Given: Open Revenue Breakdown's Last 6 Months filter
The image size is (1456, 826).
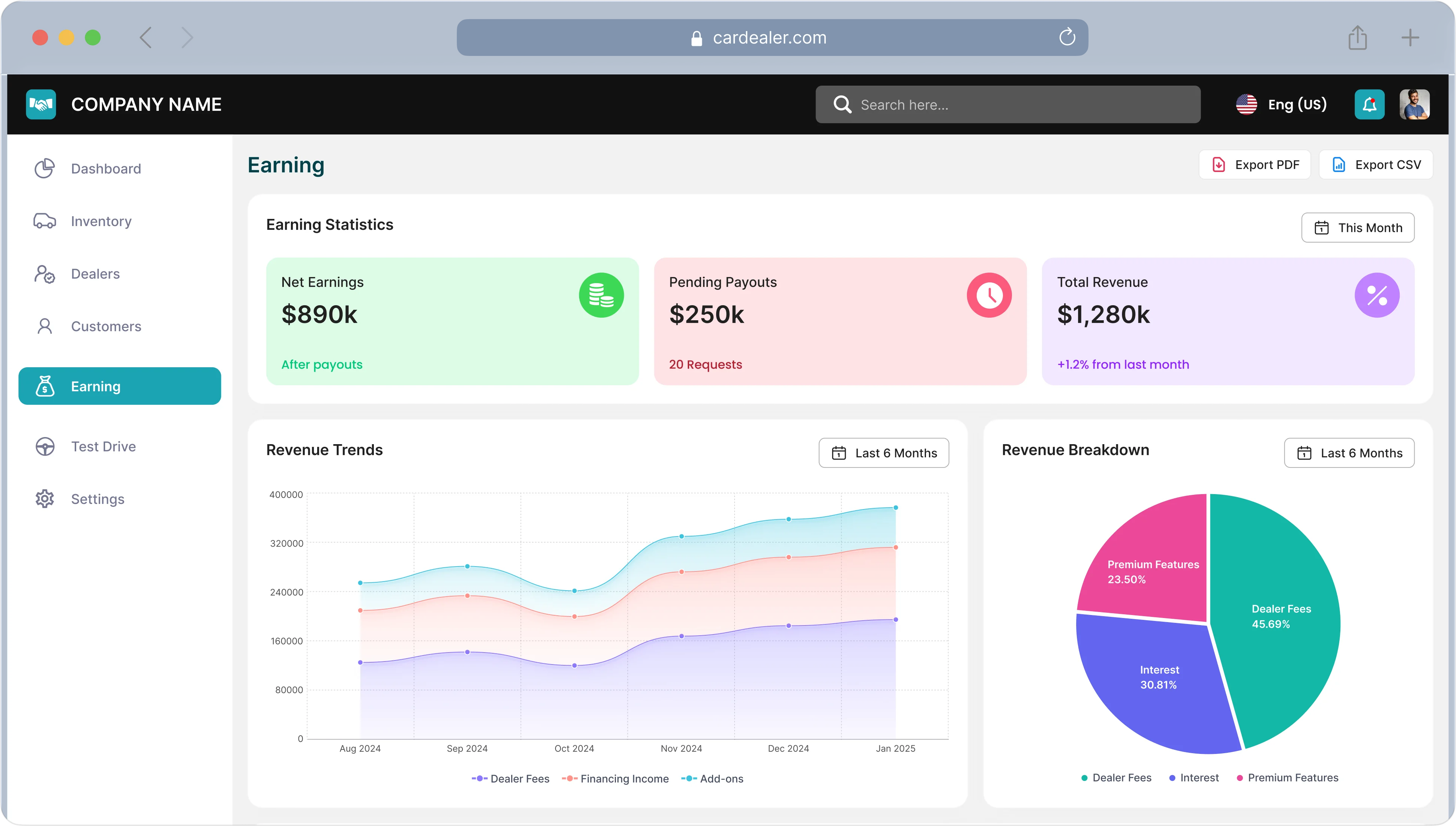Looking at the screenshot, I should tap(1349, 453).
